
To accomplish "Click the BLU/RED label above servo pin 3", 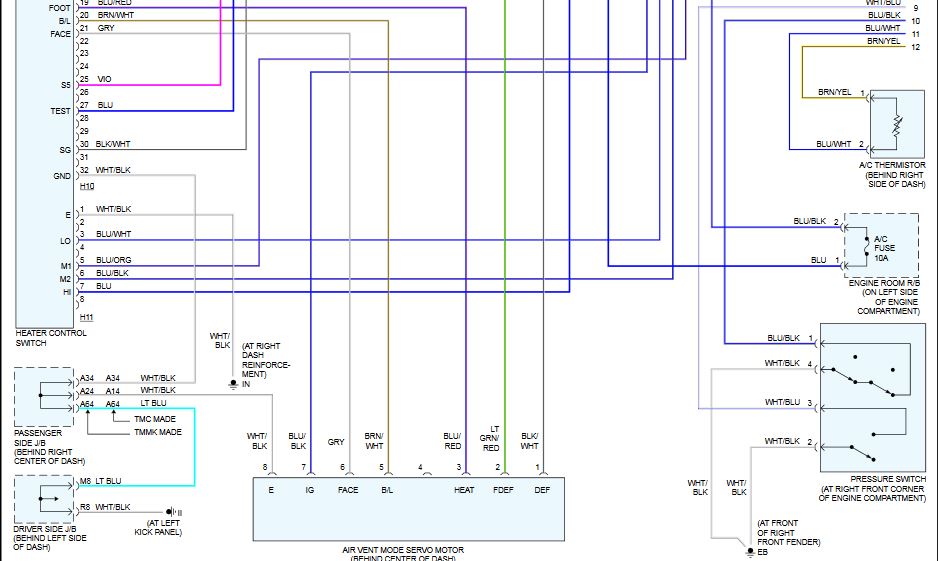I will point(452,441).
